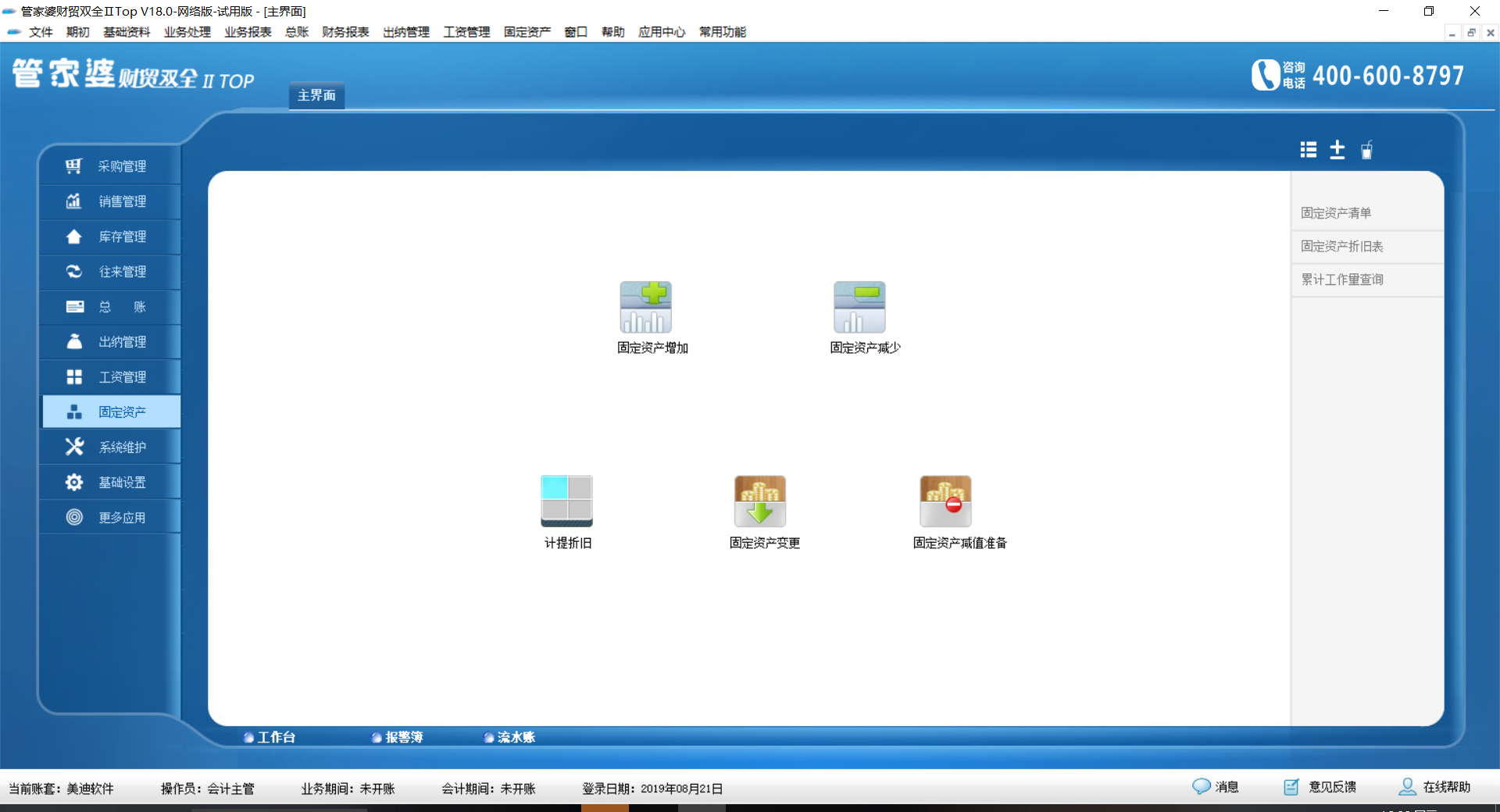Click the 400-600-8797 hotline number
The image size is (1500, 812).
coord(1388,76)
